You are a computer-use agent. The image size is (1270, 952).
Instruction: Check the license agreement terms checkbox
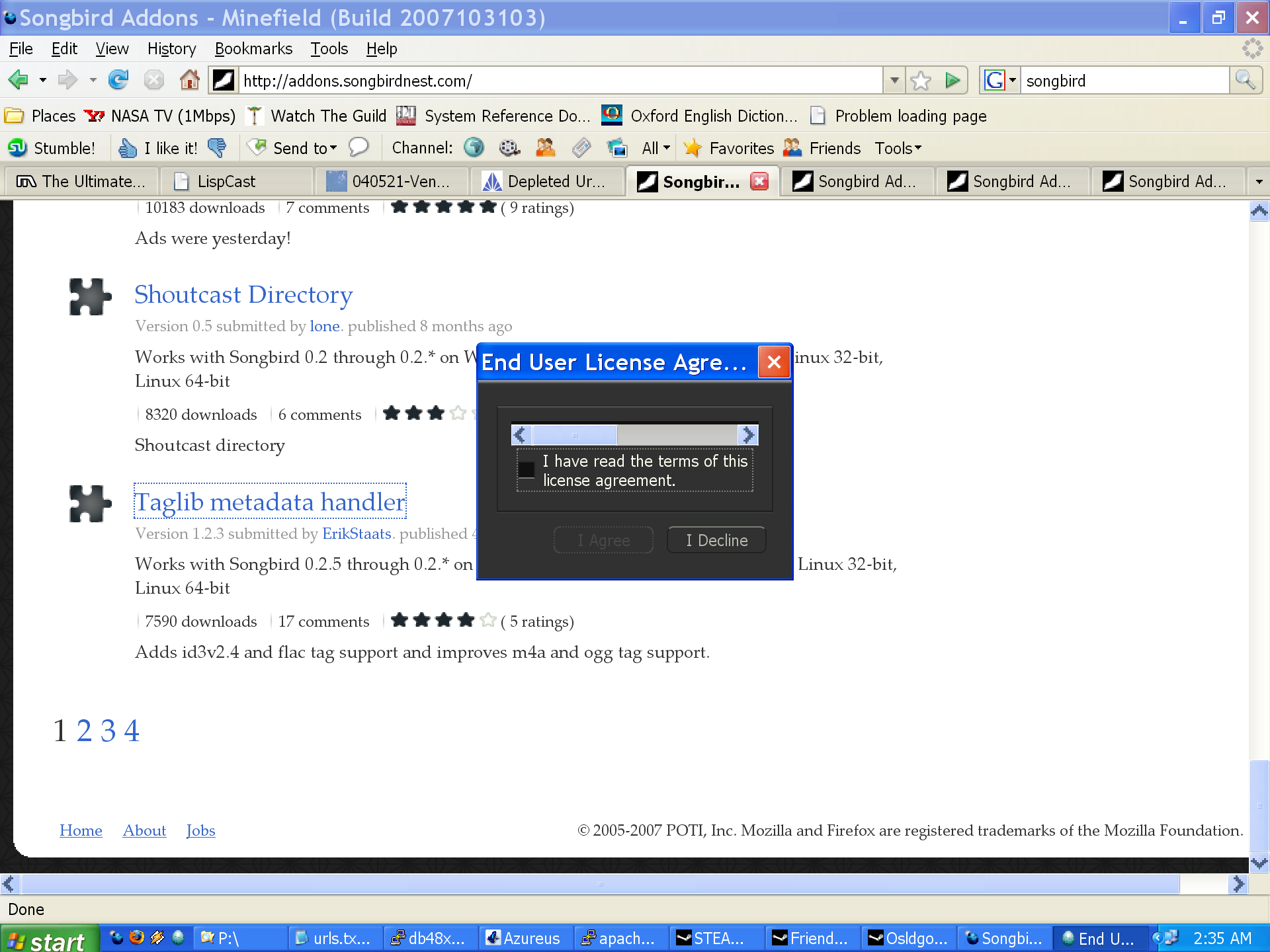coord(527,469)
